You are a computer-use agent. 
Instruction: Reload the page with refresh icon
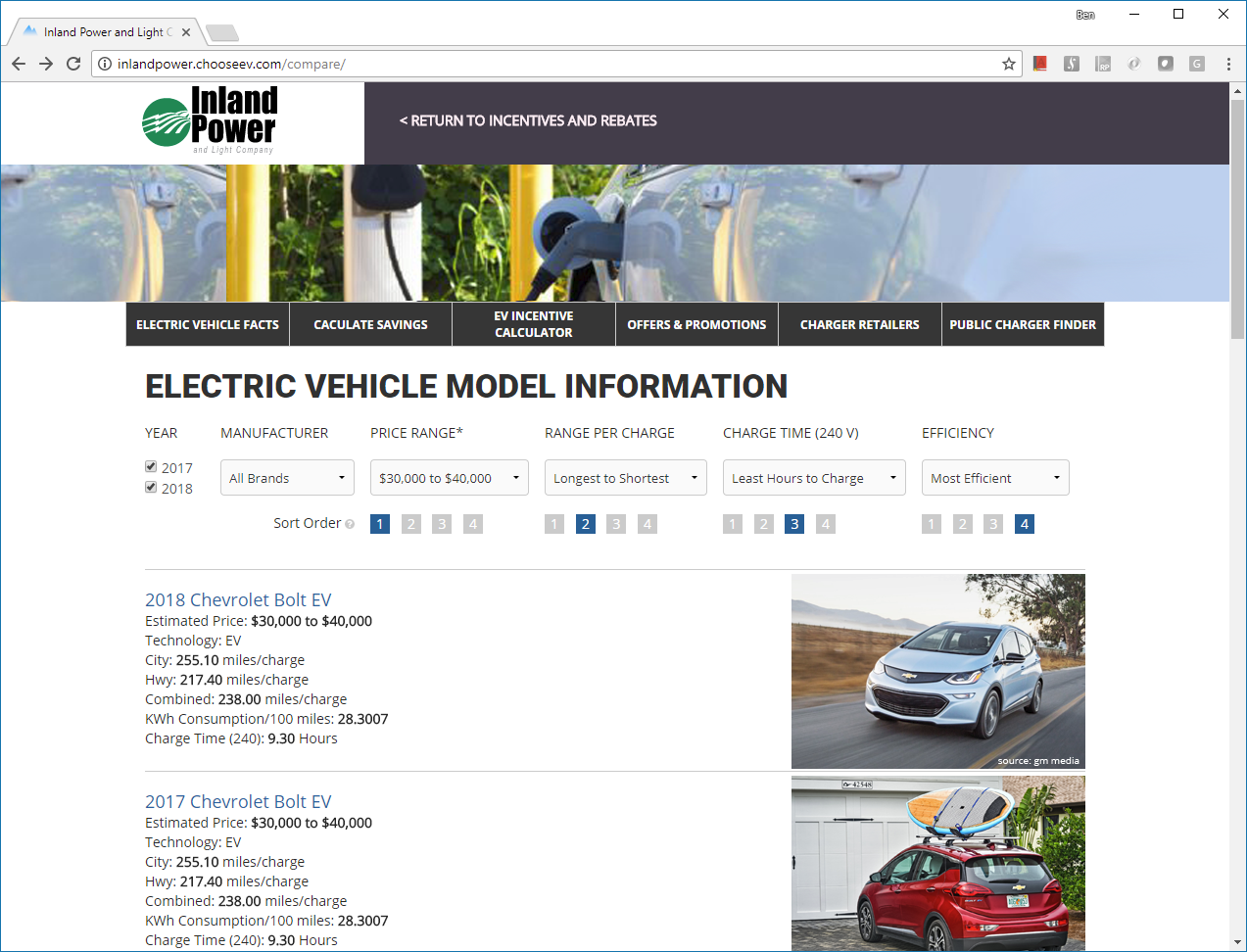[x=73, y=64]
